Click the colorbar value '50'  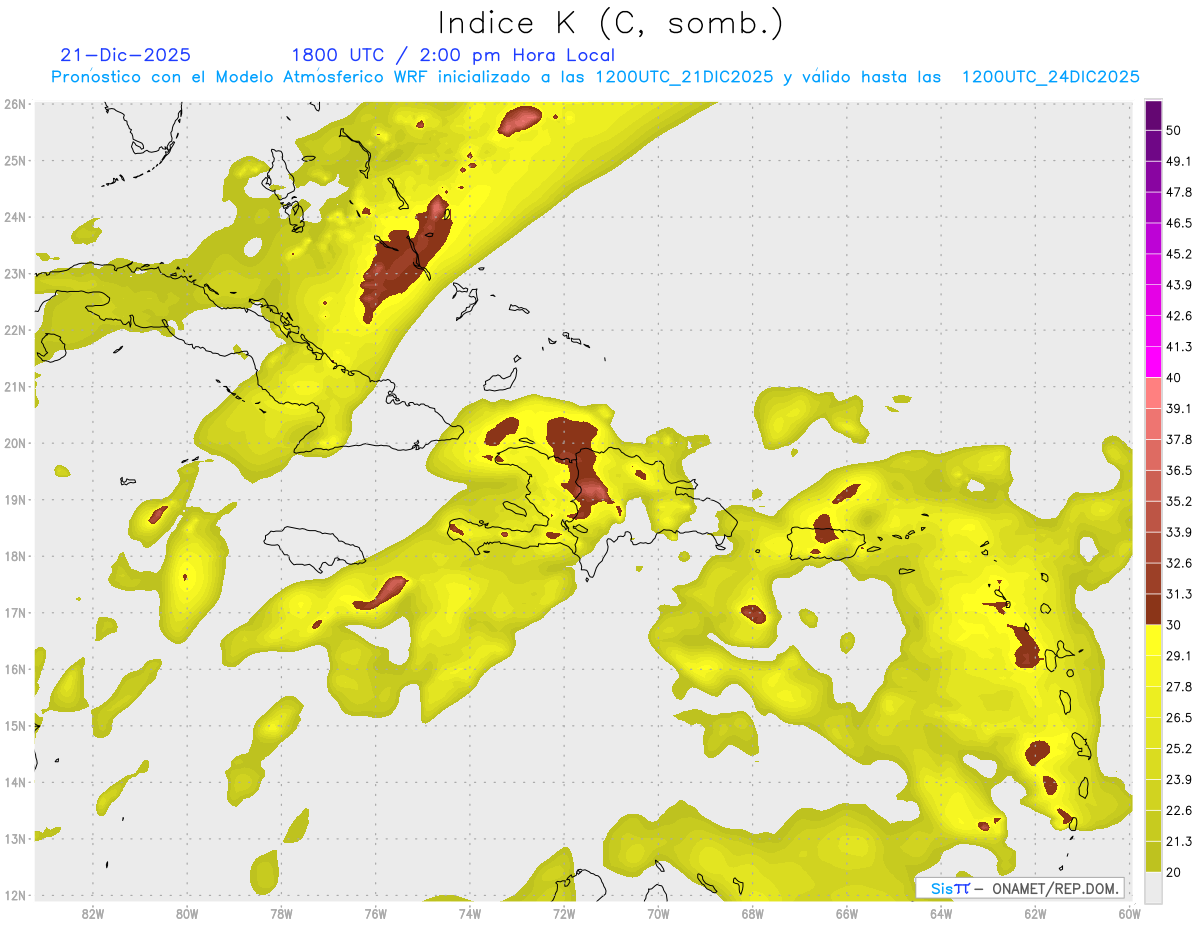pos(1174,130)
